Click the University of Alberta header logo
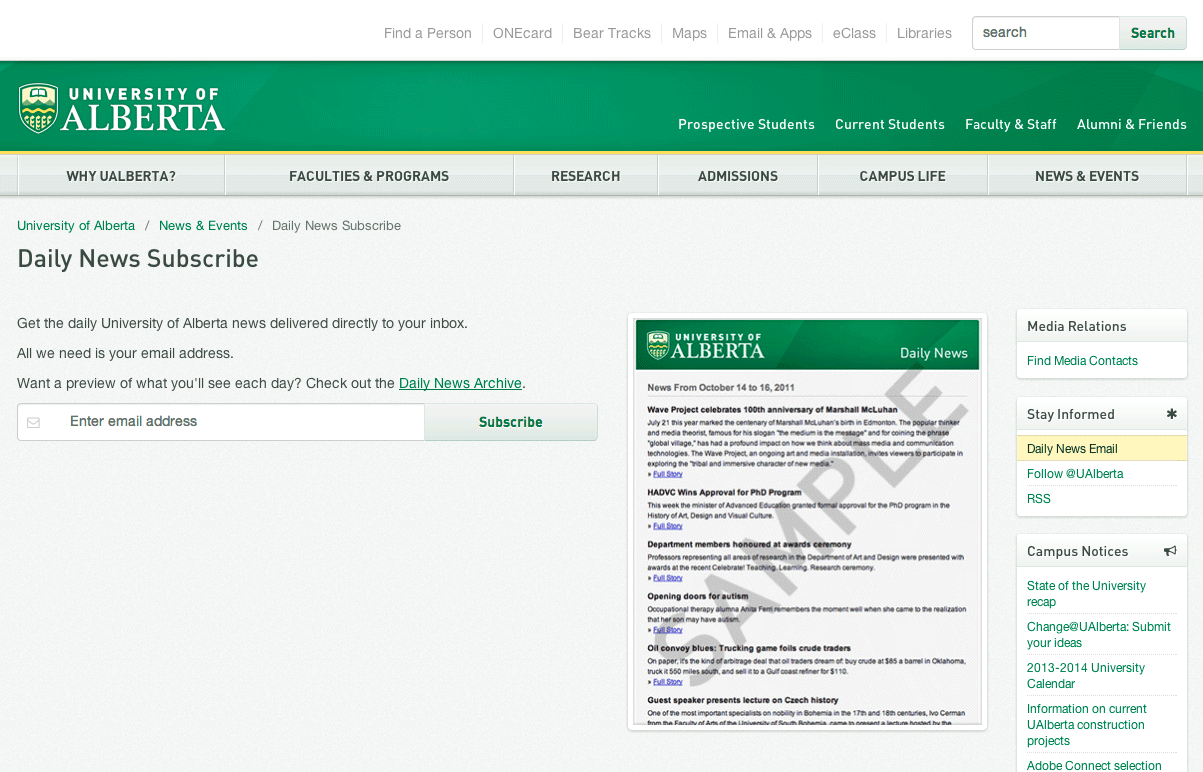 click(x=121, y=109)
